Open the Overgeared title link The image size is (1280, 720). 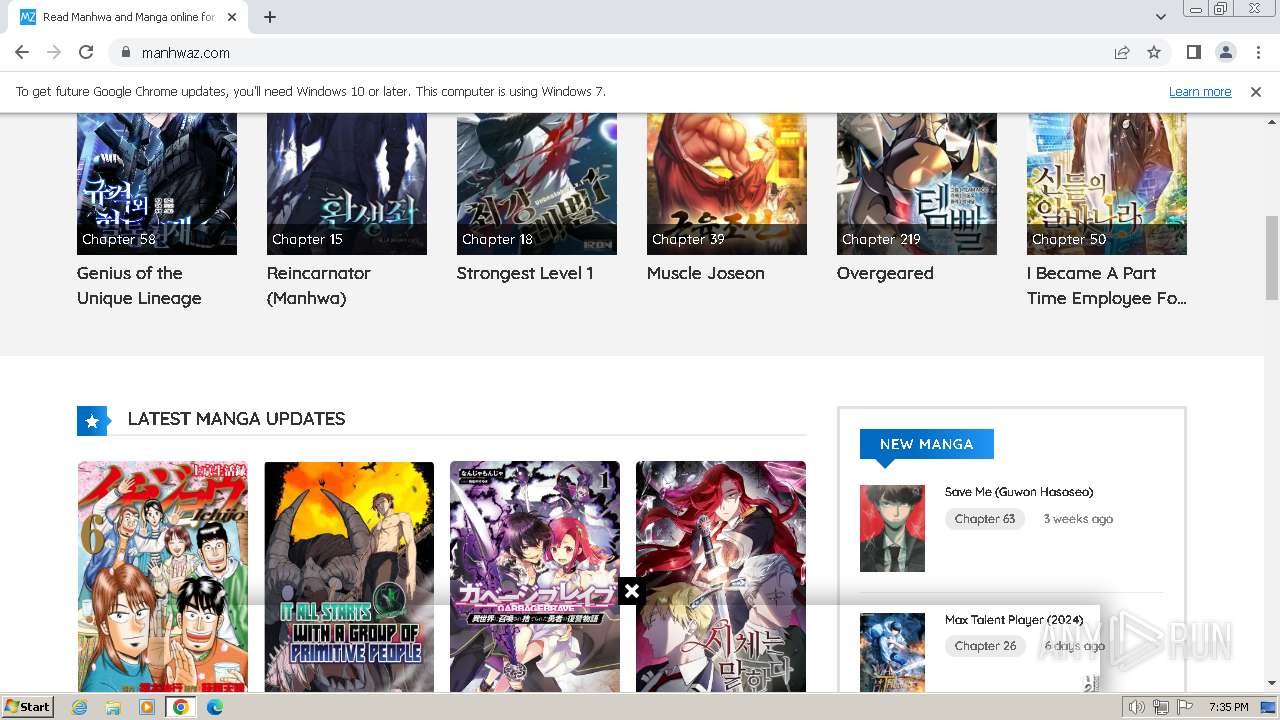885,273
